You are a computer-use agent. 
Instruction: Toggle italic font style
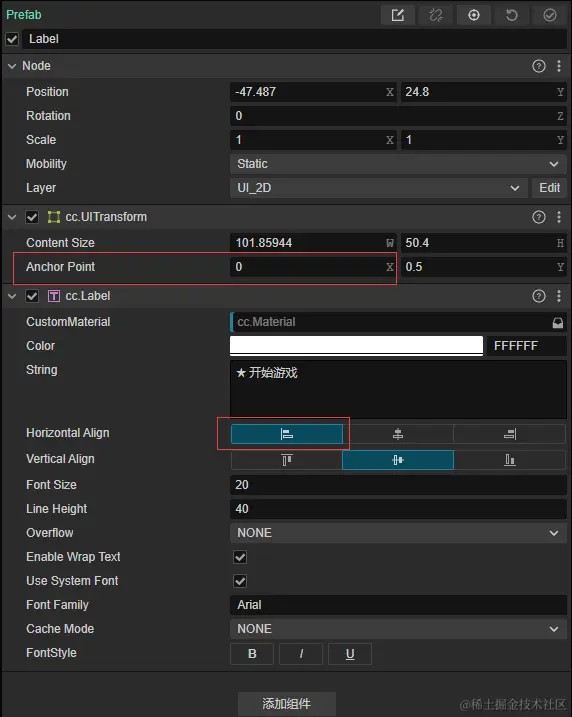(301, 654)
